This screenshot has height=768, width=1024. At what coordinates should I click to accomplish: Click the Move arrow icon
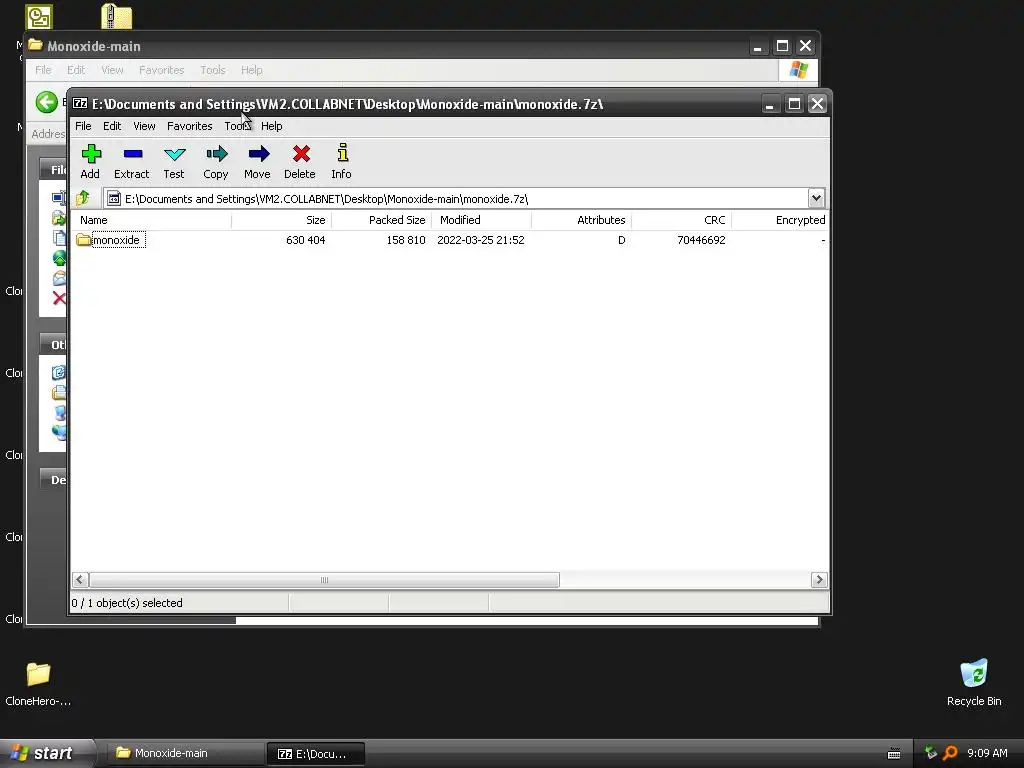[259, 154]
